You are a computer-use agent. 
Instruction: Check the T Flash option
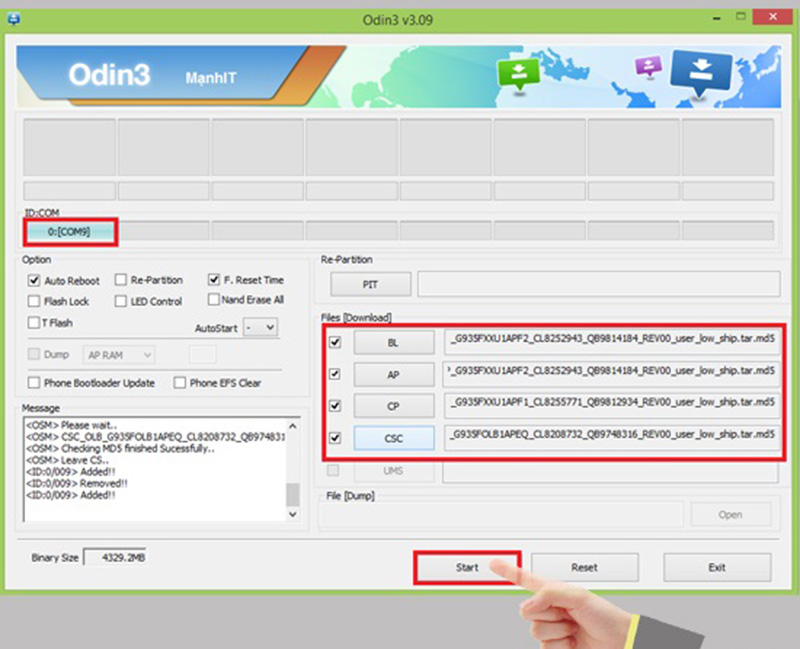coord(34,322)
